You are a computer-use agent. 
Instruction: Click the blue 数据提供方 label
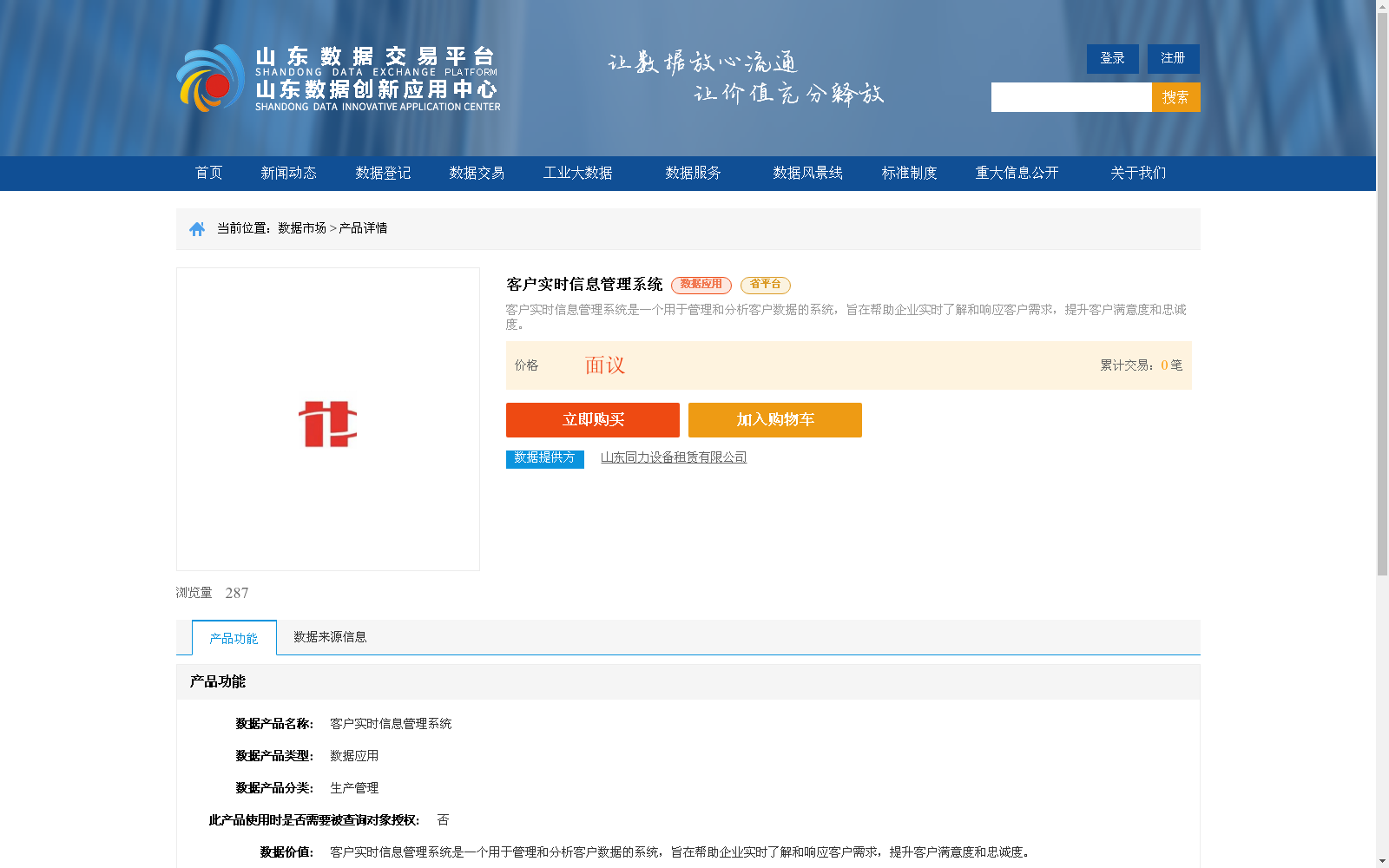coord(545,458)
